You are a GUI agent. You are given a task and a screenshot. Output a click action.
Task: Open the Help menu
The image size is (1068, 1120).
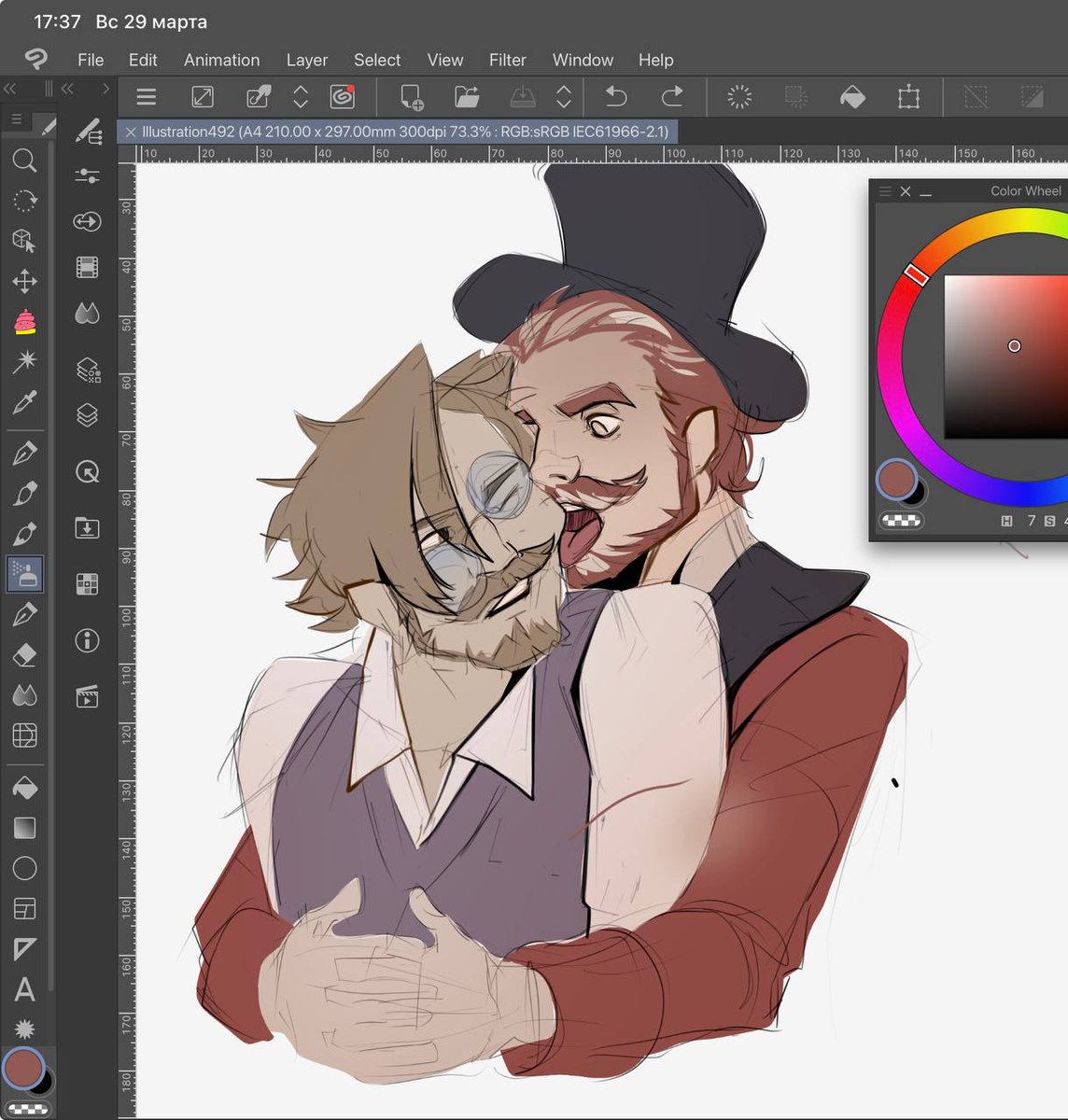click(656, 60)
